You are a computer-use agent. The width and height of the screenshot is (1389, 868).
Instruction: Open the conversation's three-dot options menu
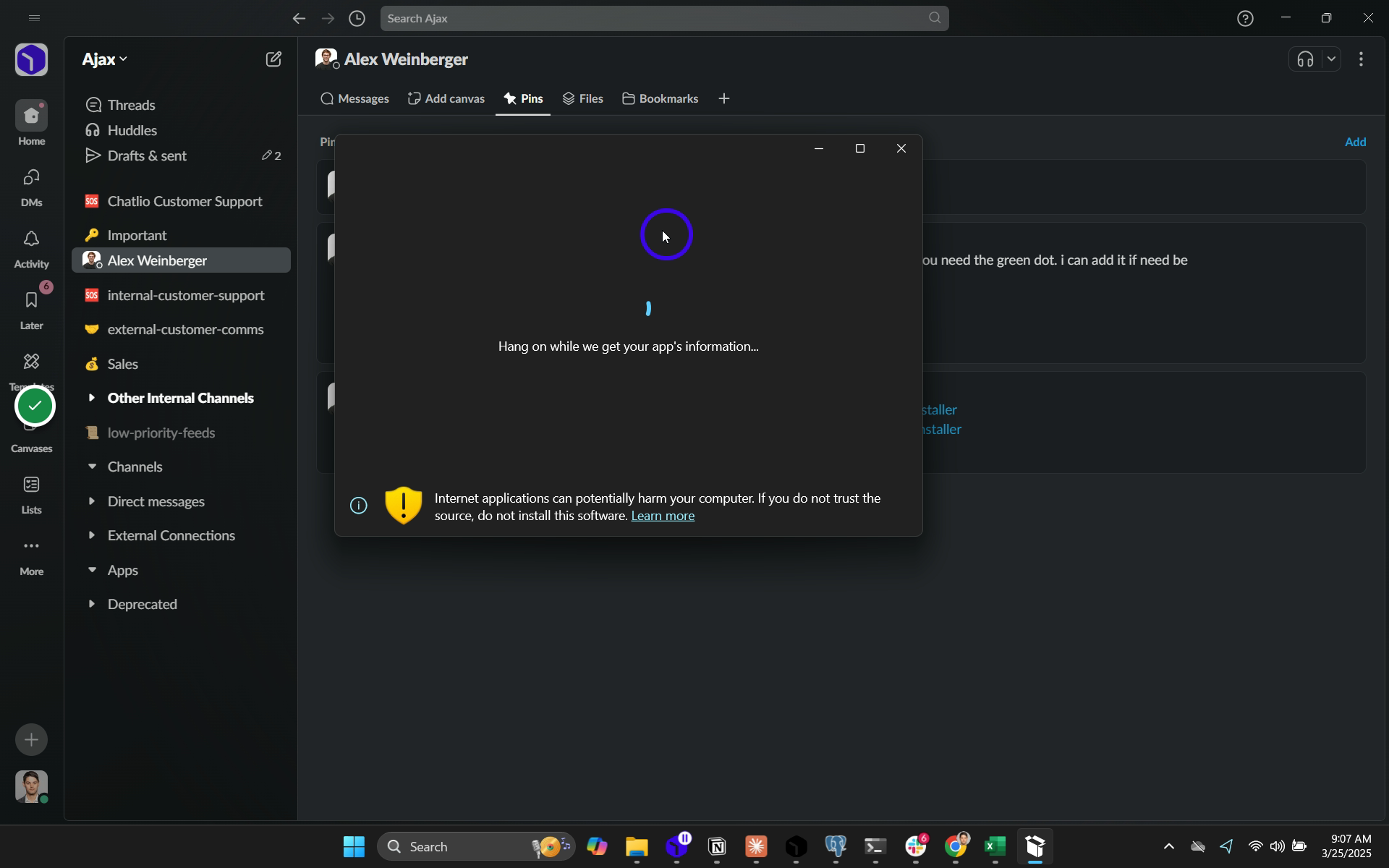[1362, 59]
